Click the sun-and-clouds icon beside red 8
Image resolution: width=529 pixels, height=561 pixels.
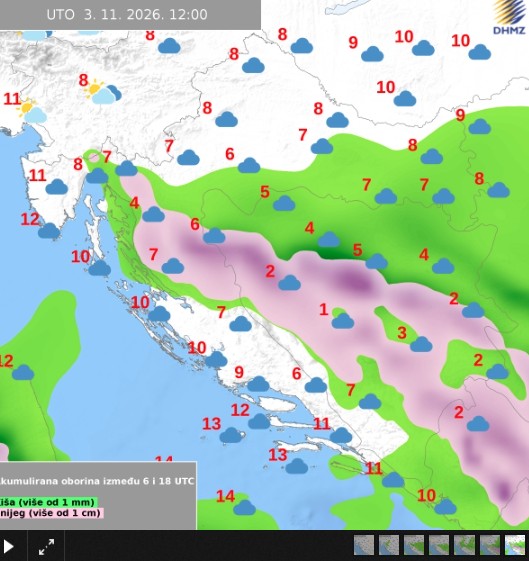pyautogui.click(x=104, y=92)
